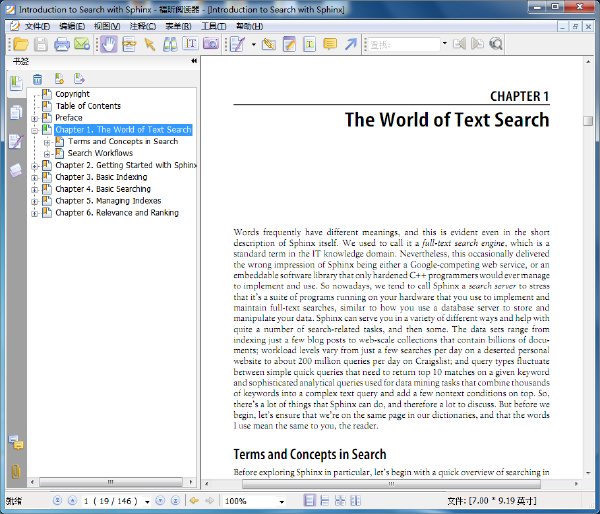Open the 帮助(H) menu
The height and width of the screenshot is (514, 600).
[249, 26]
